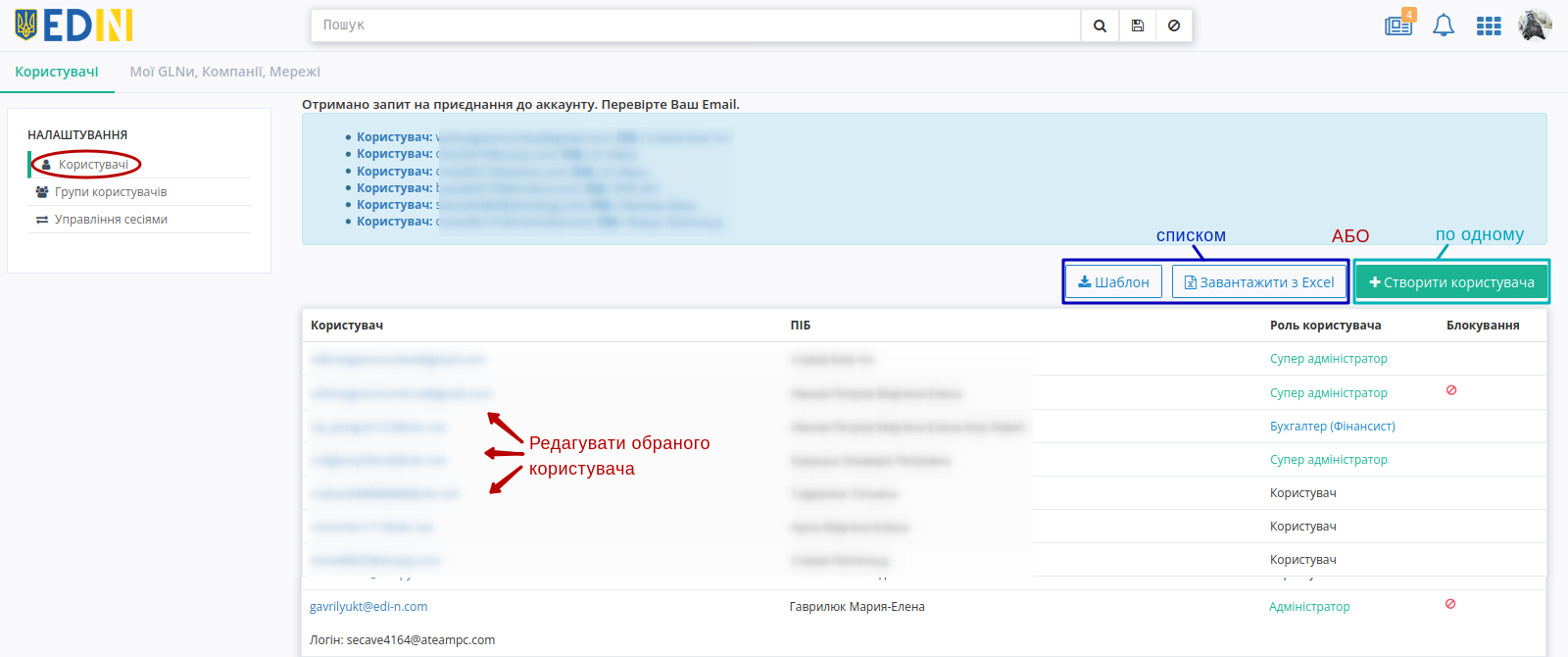Click Створити користувача button
This screenshot has height=657, width=1568.
coord(1451,281)
